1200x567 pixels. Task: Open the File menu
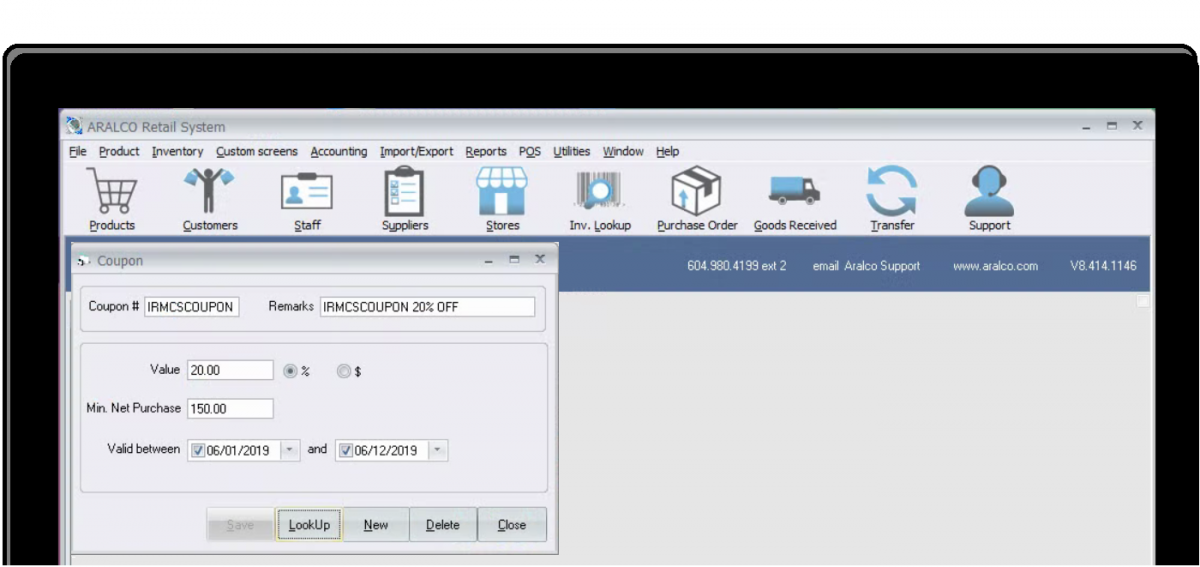78,151
